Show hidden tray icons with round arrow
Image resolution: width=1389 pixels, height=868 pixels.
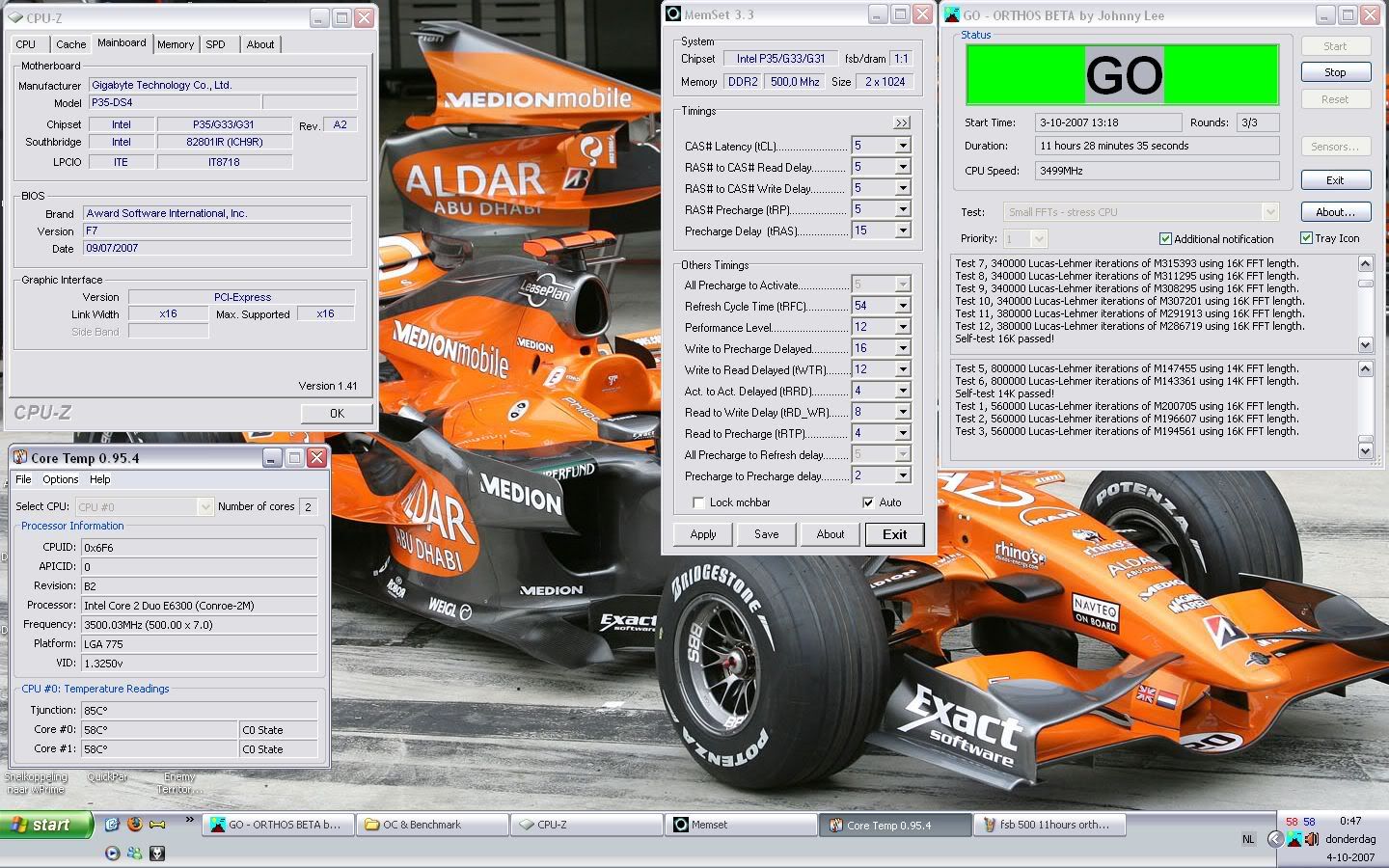pos(1274,839)
